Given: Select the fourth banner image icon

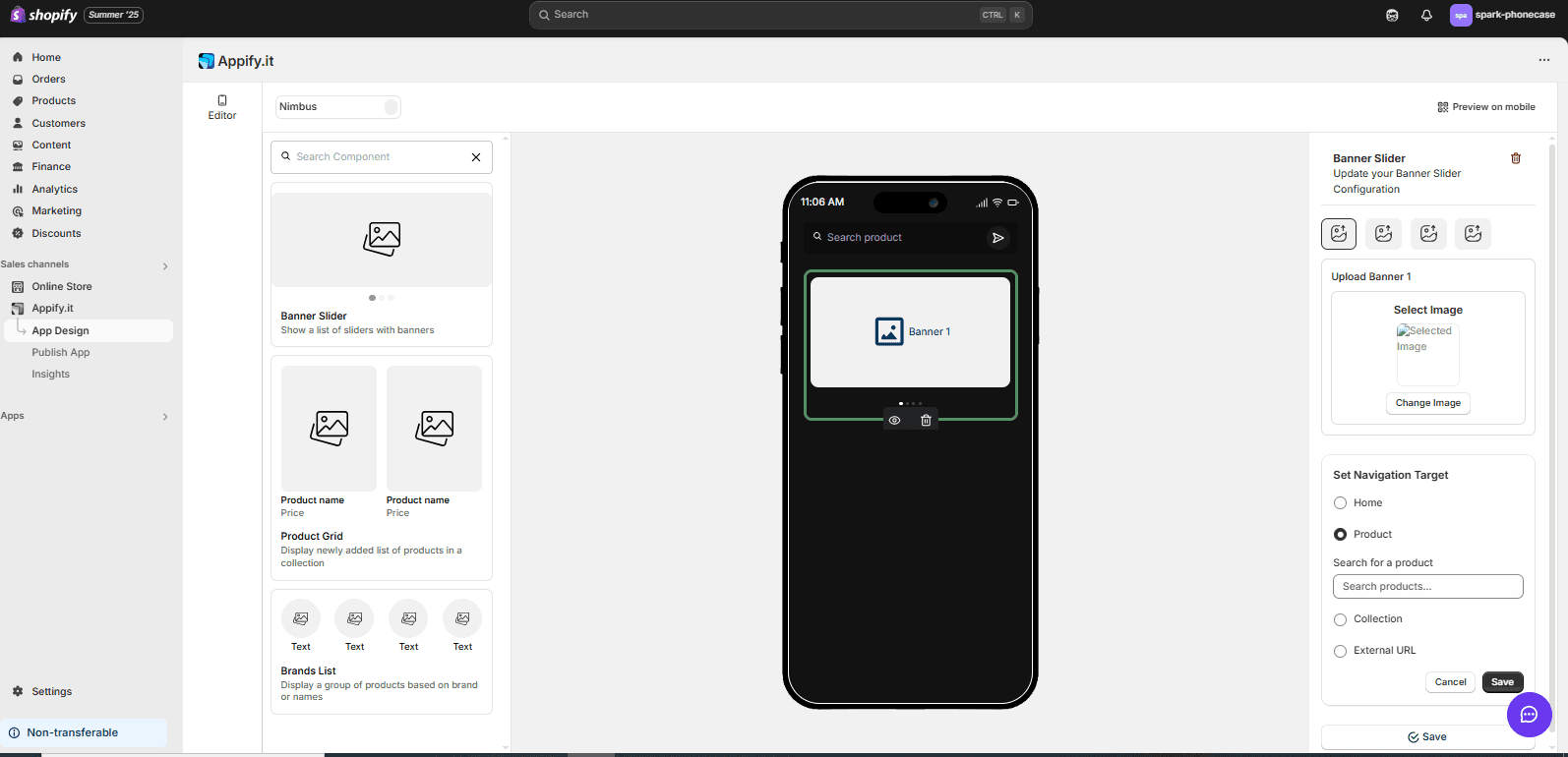Looking at the screenshot, I should tap(1473, 234).
